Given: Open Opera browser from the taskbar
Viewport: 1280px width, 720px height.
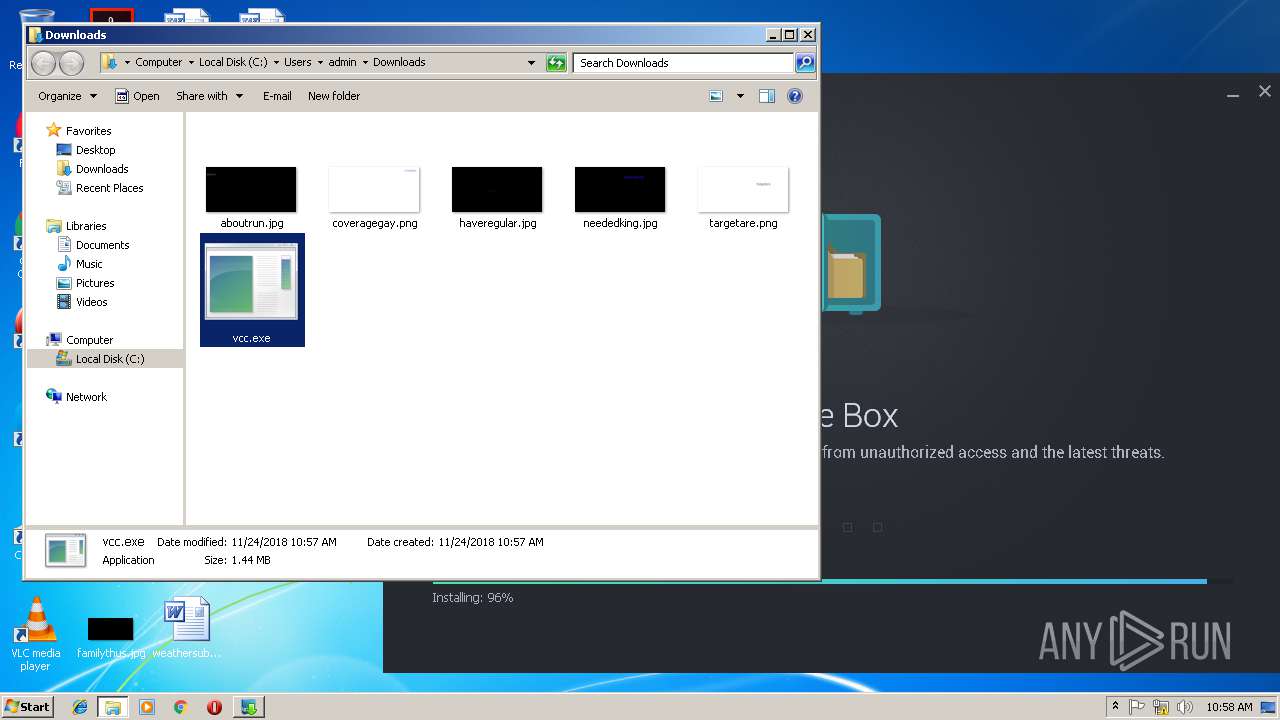Looking at the screenshot, I should point(214,706).
